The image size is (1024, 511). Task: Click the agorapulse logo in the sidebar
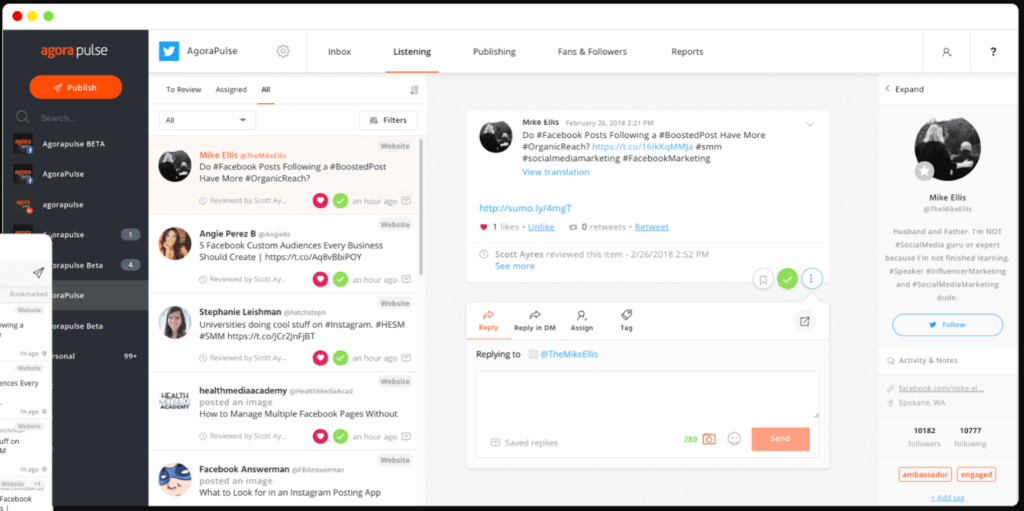pyautogui.click(x=75, y=51)
